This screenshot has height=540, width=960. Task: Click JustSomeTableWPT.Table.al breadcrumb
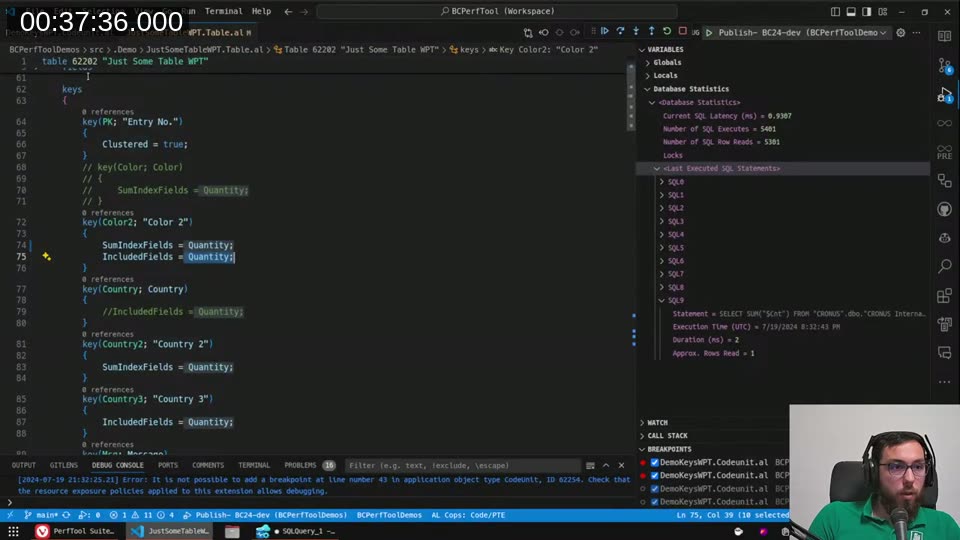pos(204,50)
